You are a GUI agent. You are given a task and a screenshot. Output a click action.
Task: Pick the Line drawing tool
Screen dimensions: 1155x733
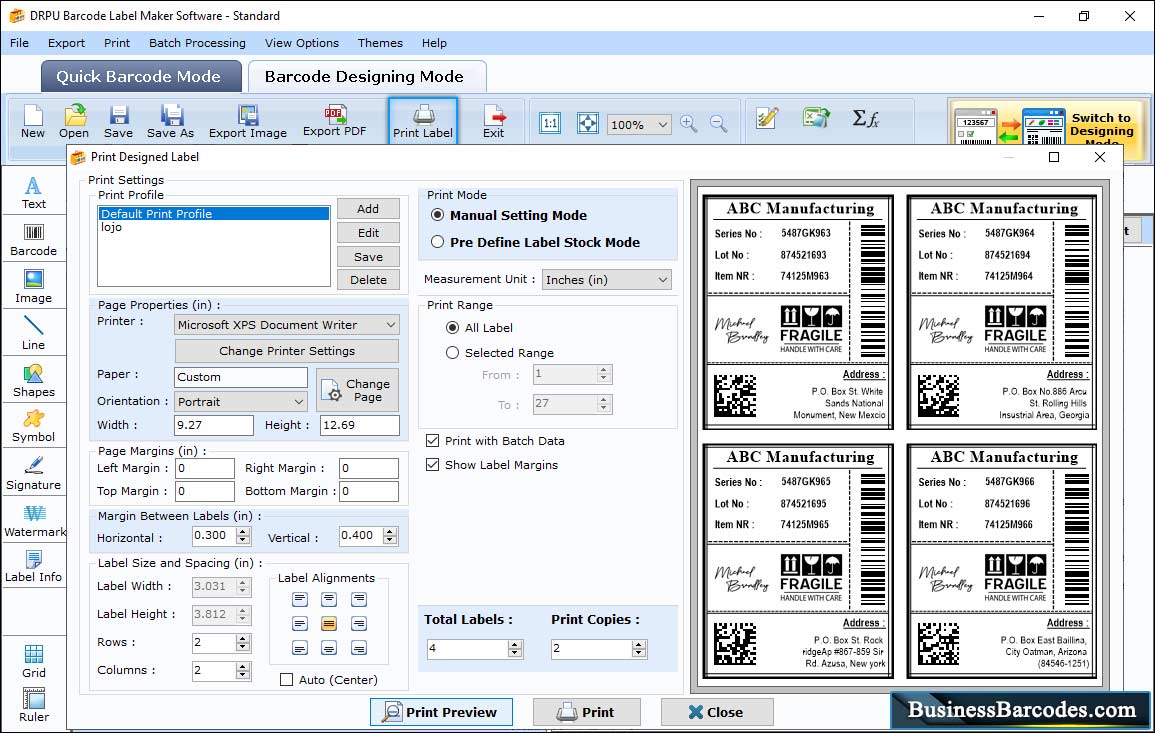(x=33, y=333)
